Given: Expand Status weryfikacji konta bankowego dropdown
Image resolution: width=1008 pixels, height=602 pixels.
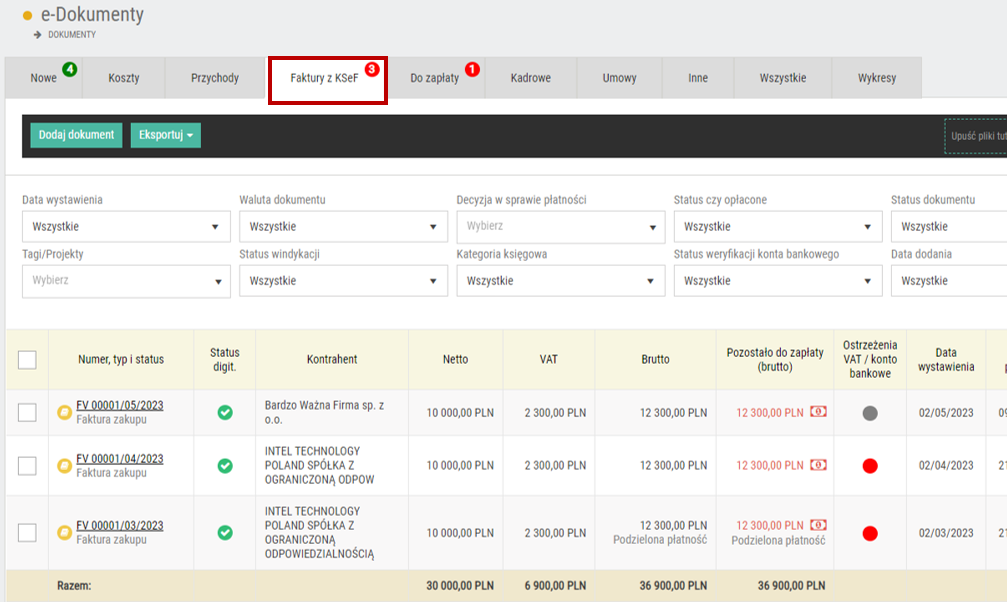Looking at the screenshot, I should click(x=778, y=281).
